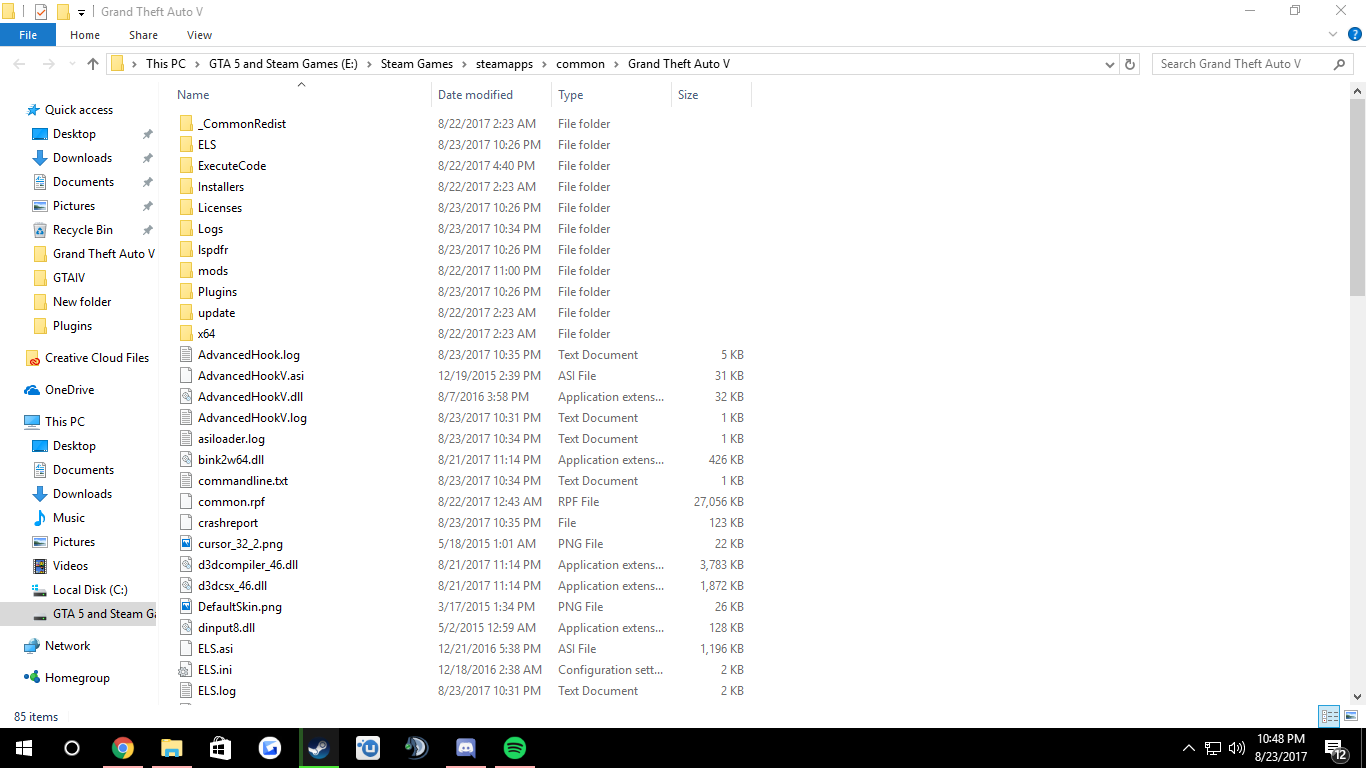Select Homegroup in navigation pane
This screenshot has height=768, width=1366.
click(77, 678)
